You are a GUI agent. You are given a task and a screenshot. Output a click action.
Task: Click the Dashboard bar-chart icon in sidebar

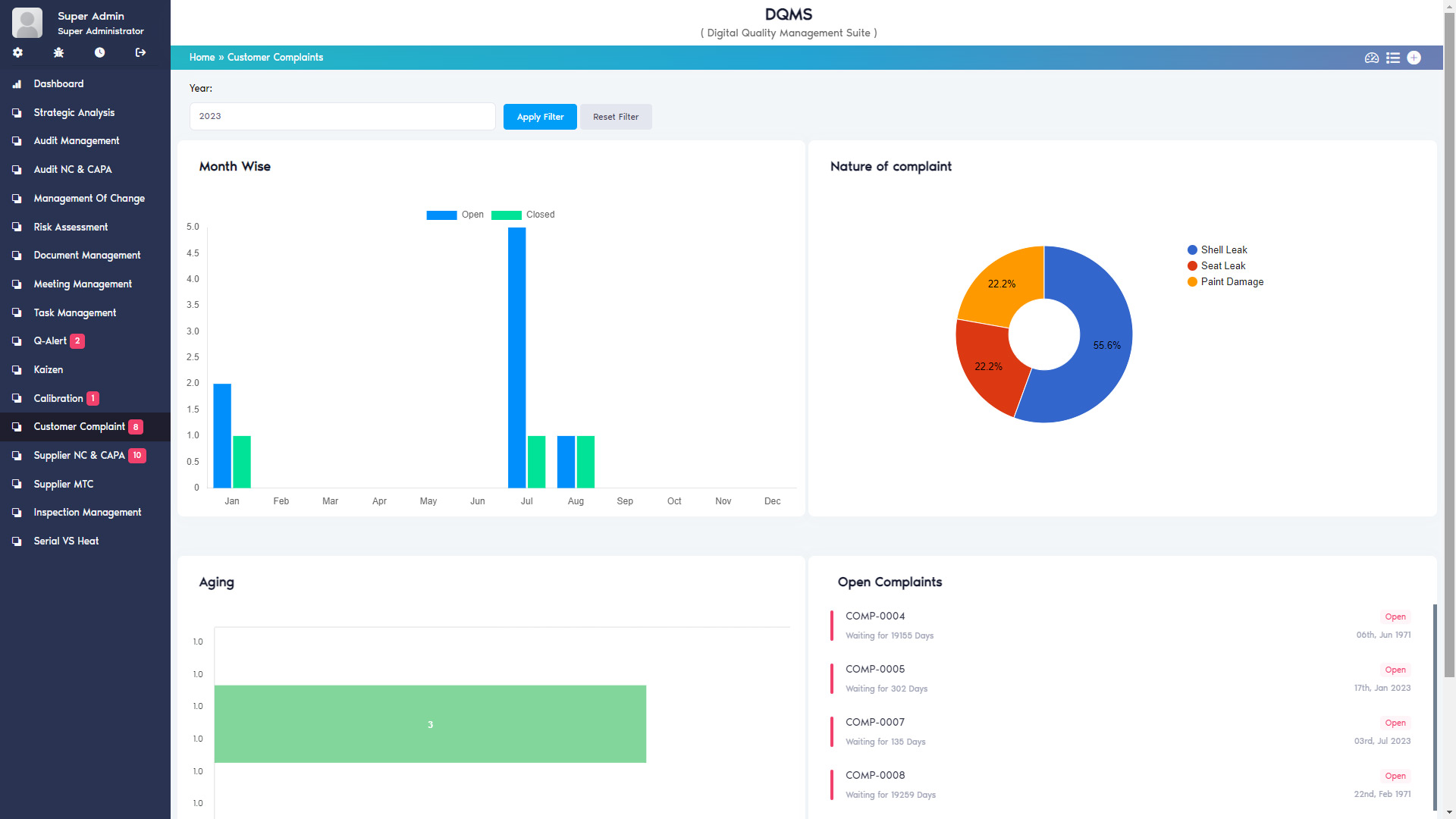tap(17, 84)
